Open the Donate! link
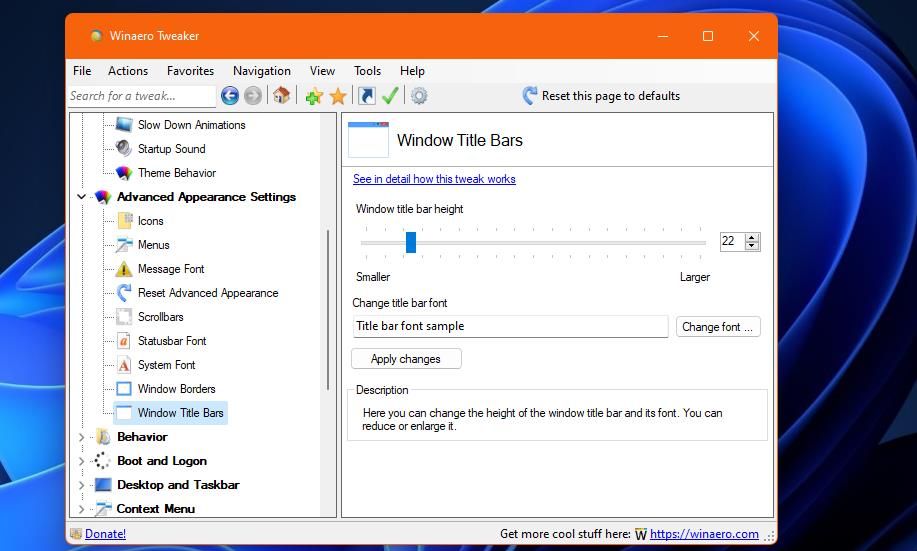Screen dimensions: 917x551 pos(105,533)
